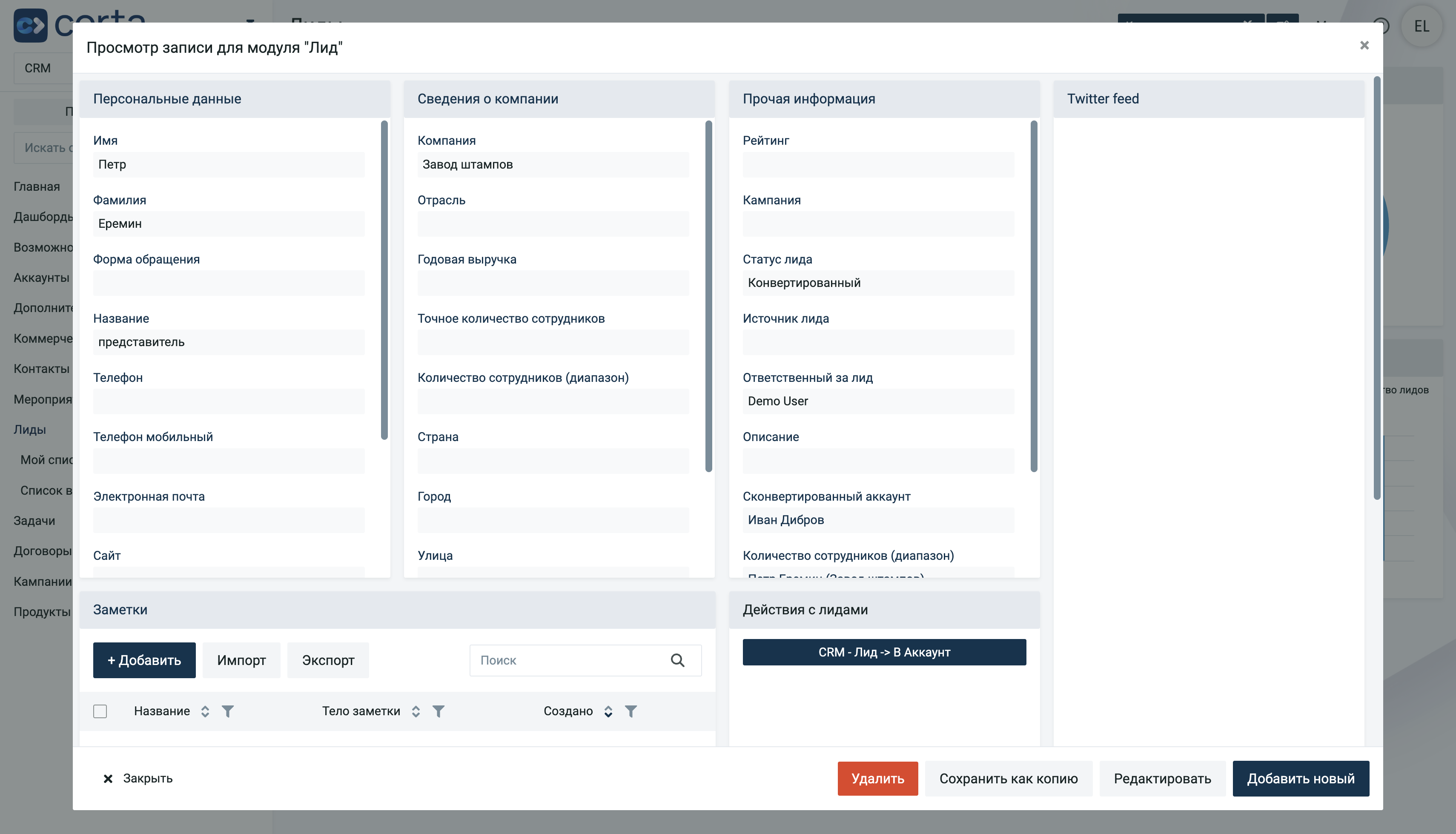Click the empty Отрасль field
Viewport: 1456px width, 834px height.
pyautogui.click(x=553, y=224)
